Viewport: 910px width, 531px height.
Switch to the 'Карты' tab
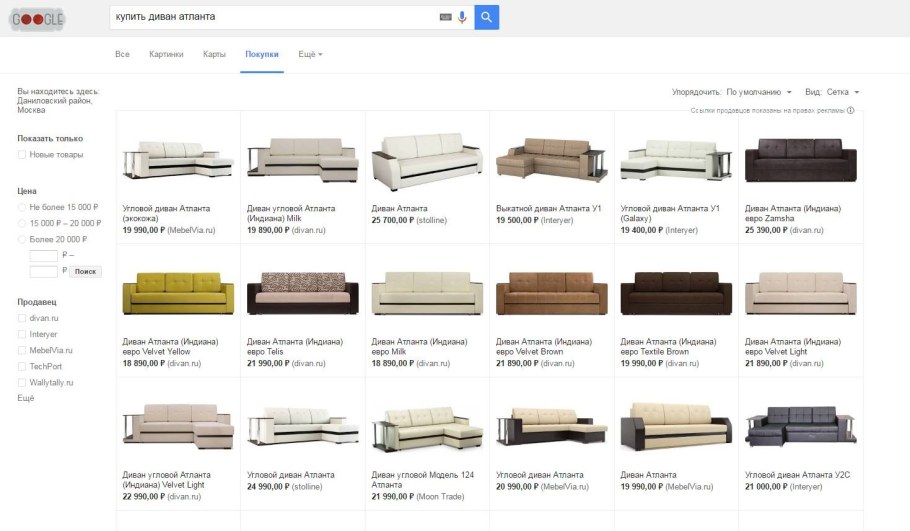tap(214, 54)
